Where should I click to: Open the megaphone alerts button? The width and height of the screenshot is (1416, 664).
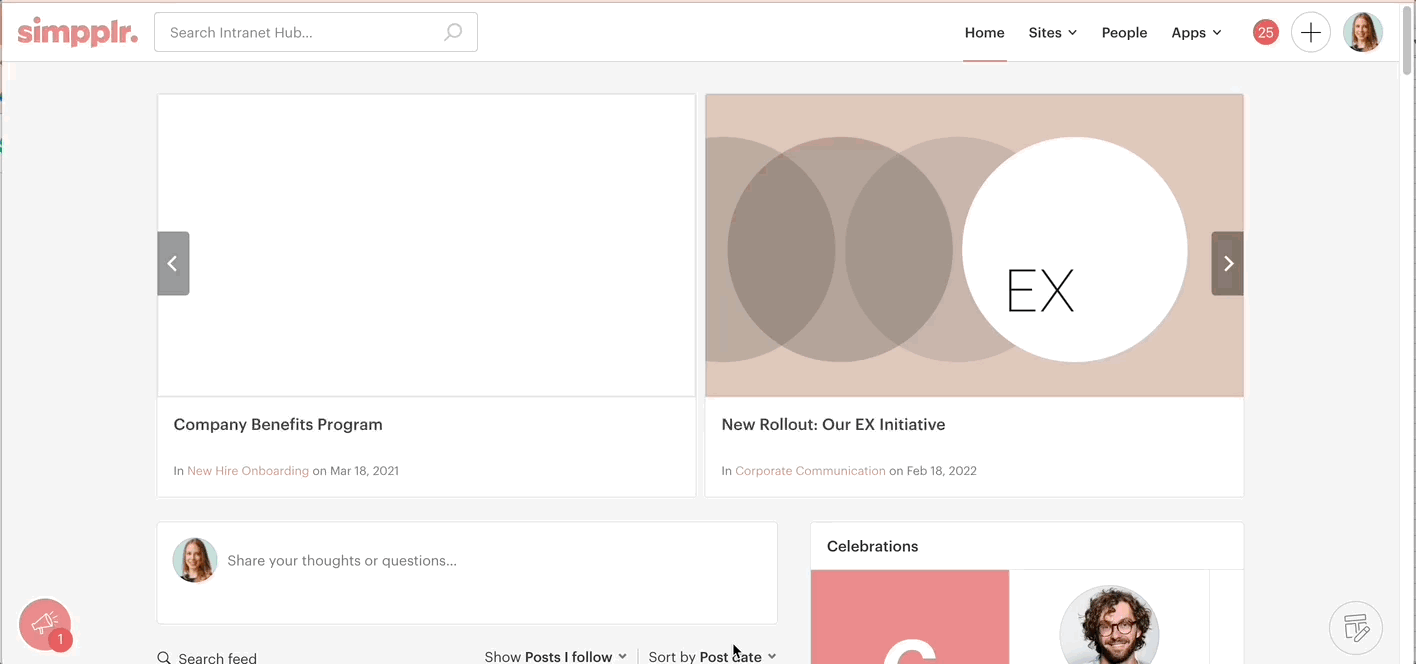[x=45, y=624]
